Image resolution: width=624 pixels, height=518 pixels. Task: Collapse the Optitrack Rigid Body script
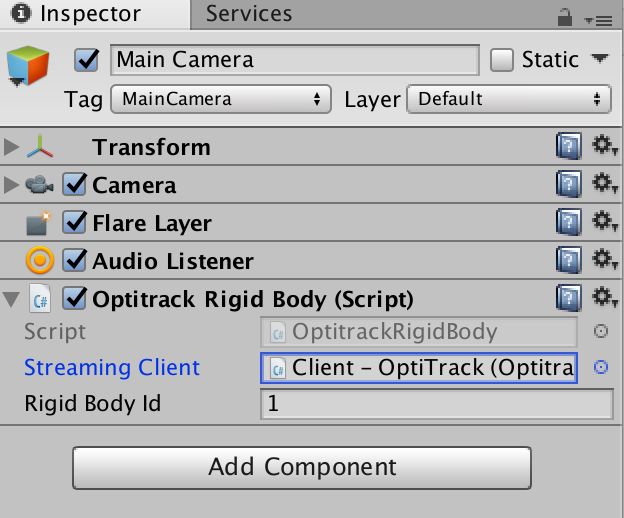11,300
